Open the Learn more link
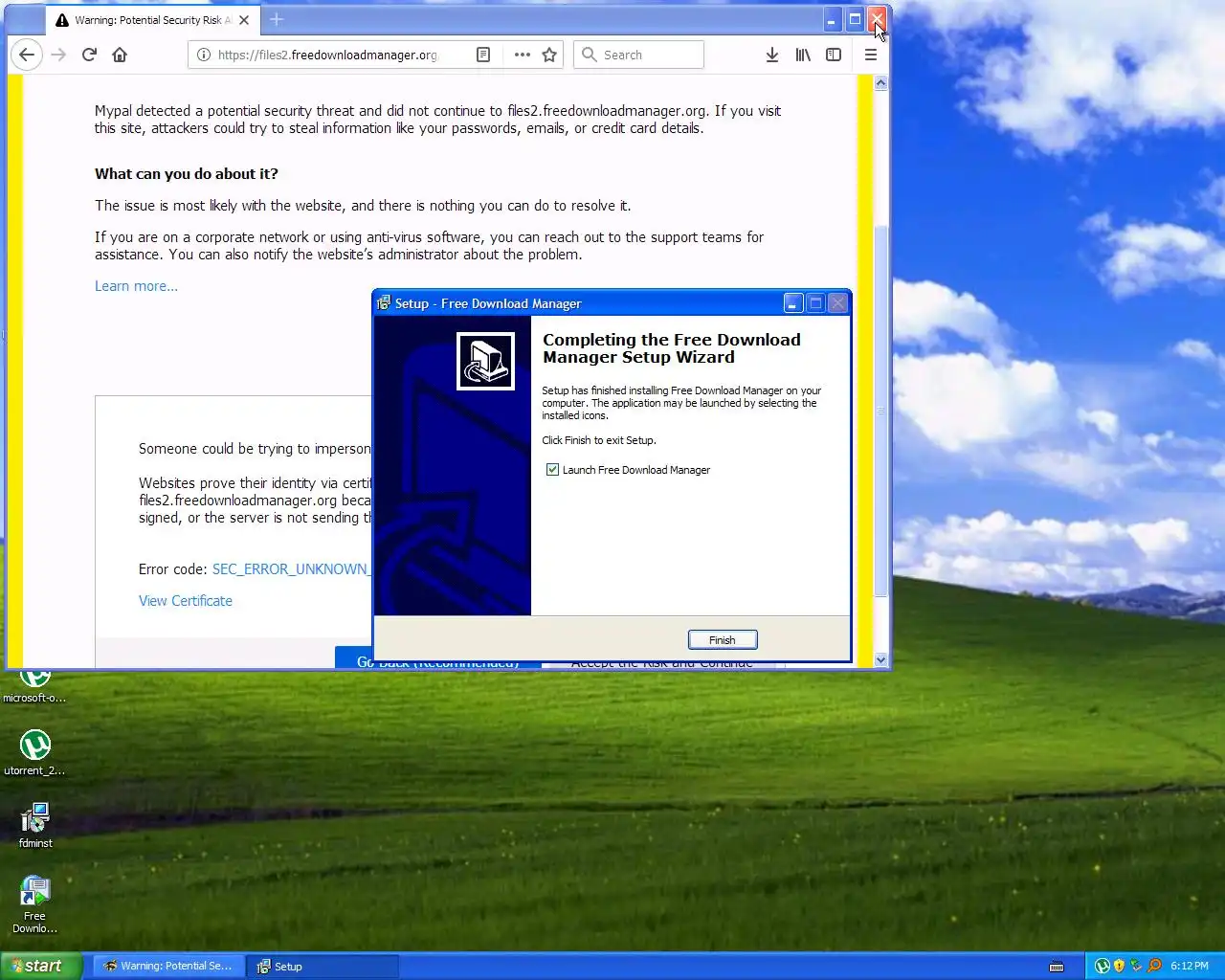This screenshot has height=980, width=1225. tap(136, 286)
